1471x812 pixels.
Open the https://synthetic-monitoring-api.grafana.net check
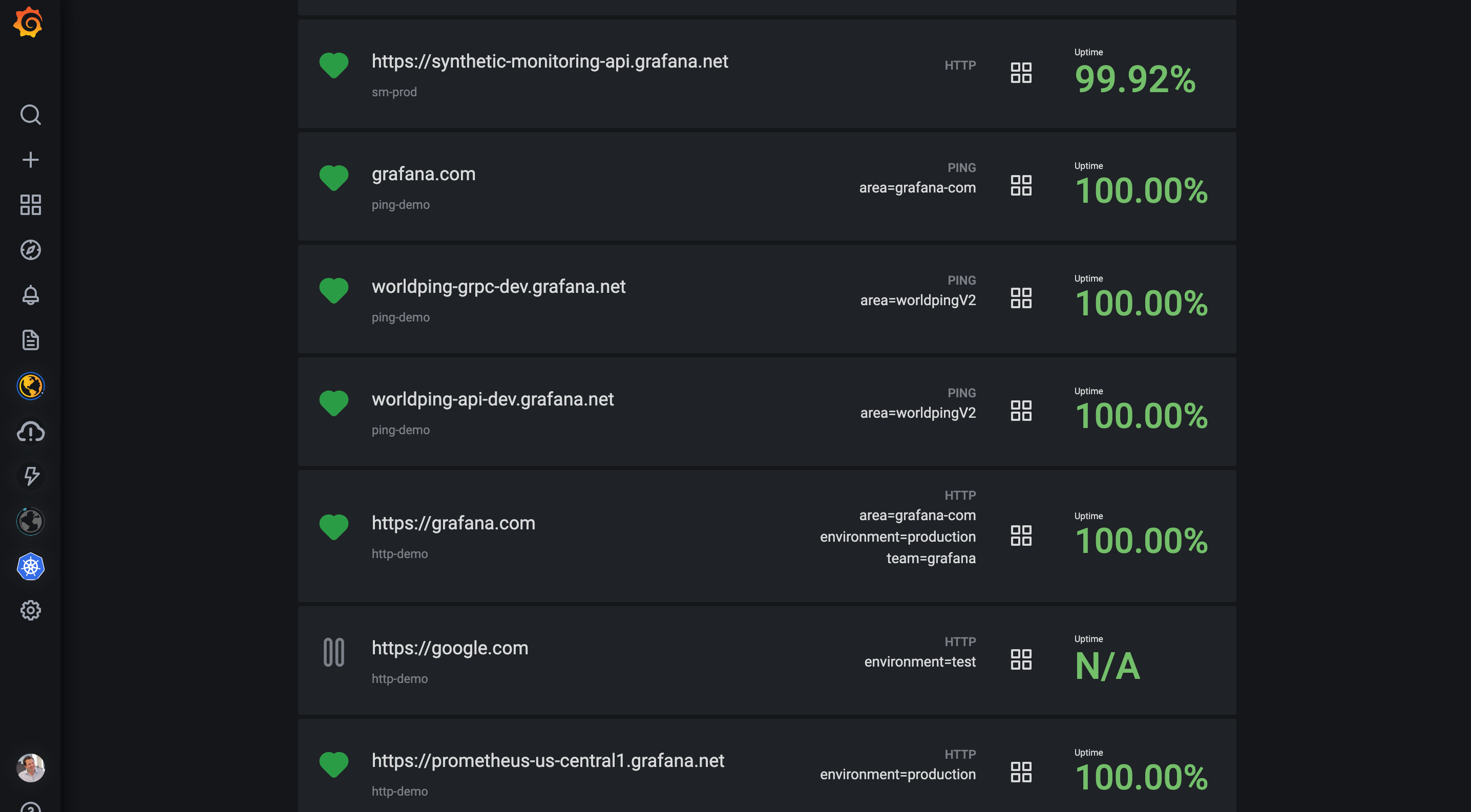coord(550,61)
